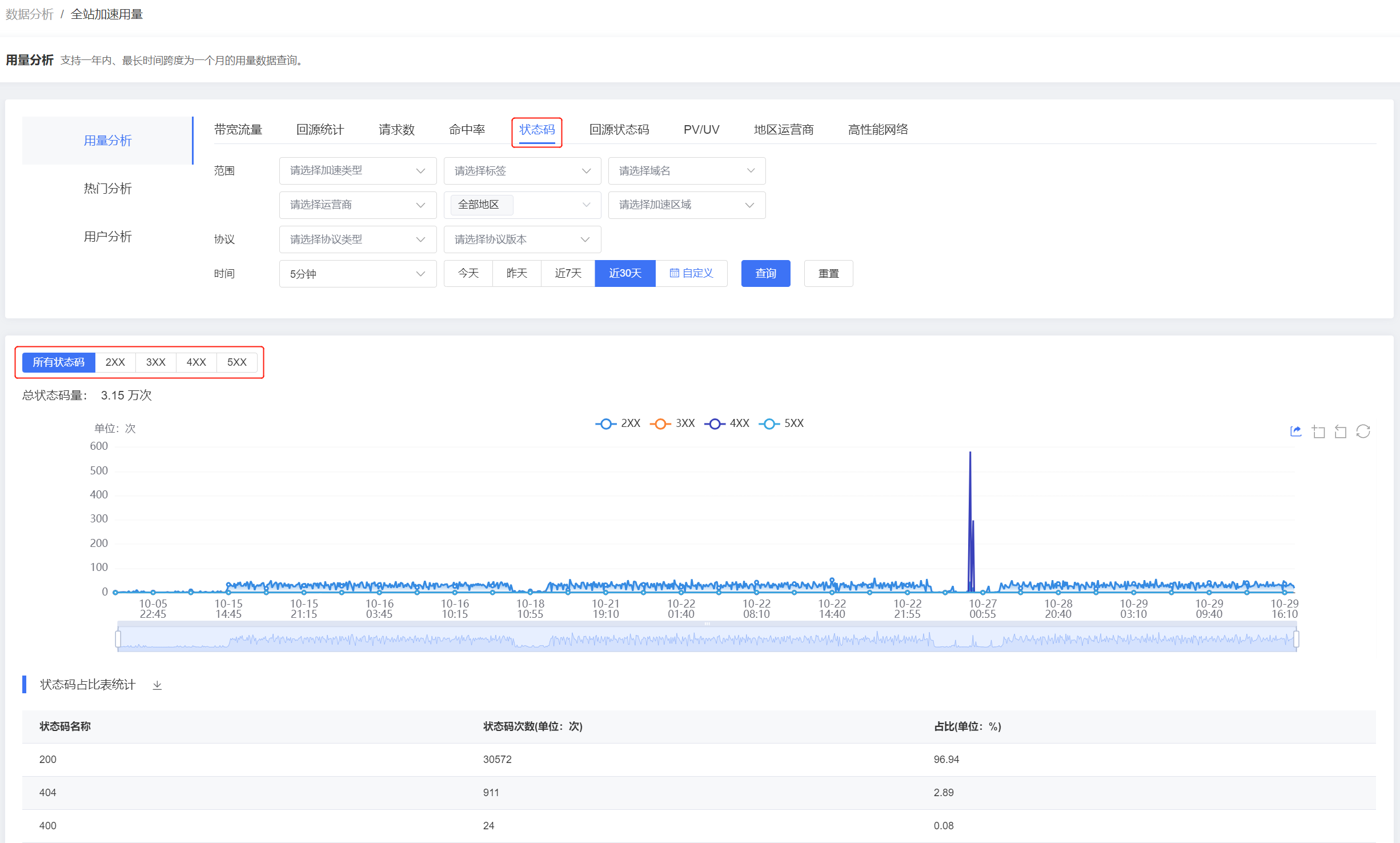Click the zoom reset icon
1400x843 pixels.
point(1340,432)
